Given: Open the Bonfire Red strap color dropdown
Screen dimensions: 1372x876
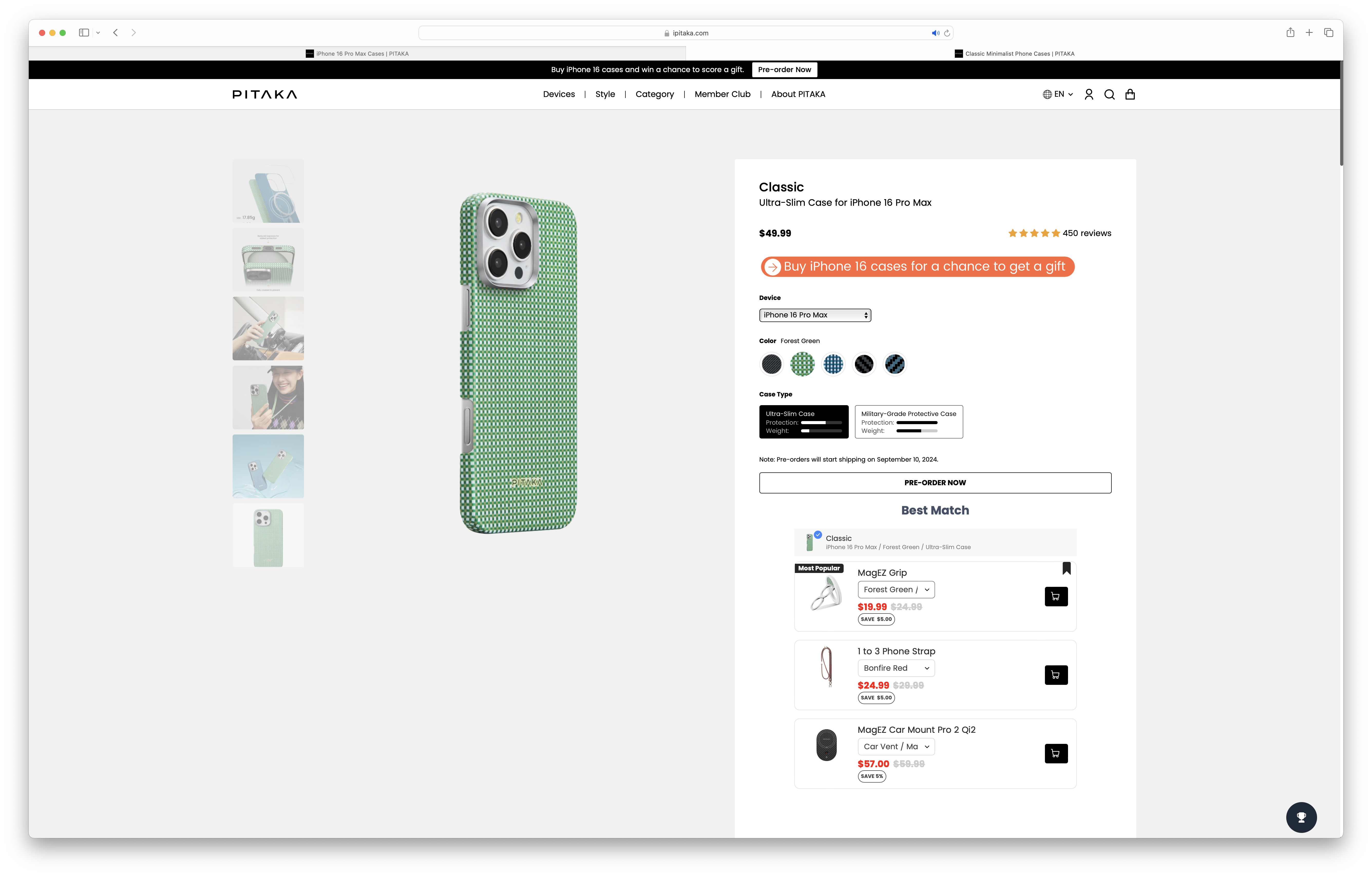Looking at the screenshot, I should click(x=896, y=668).
